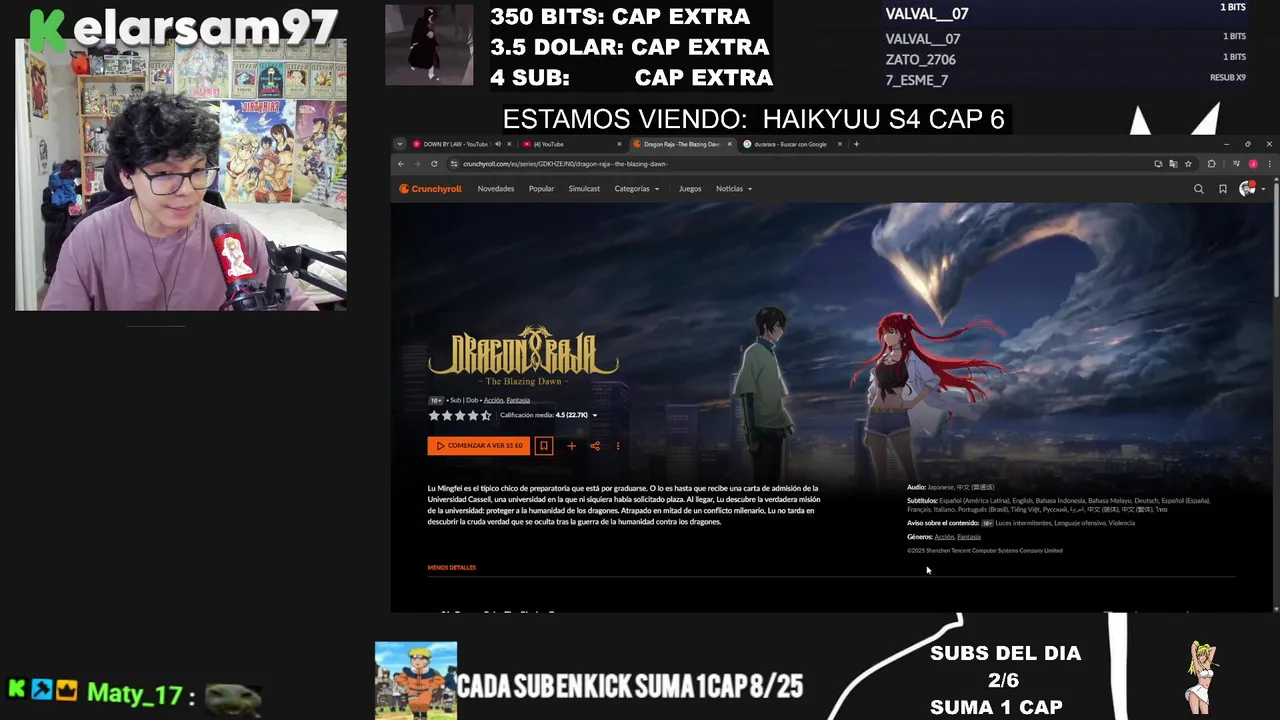The width and height of the screenshot is (1280, 720).
Task: Expand the Noticias menu
Action: [734, 189]
